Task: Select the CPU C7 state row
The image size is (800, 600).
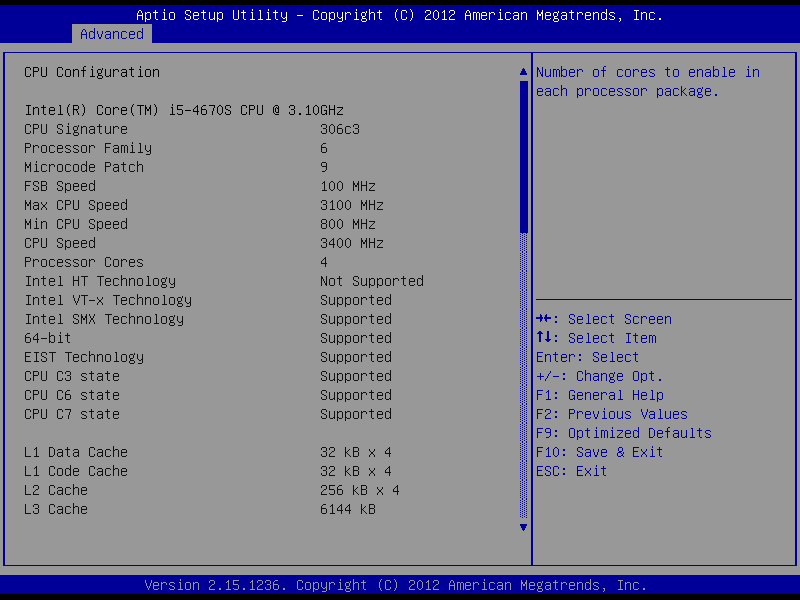Action: 72,414
